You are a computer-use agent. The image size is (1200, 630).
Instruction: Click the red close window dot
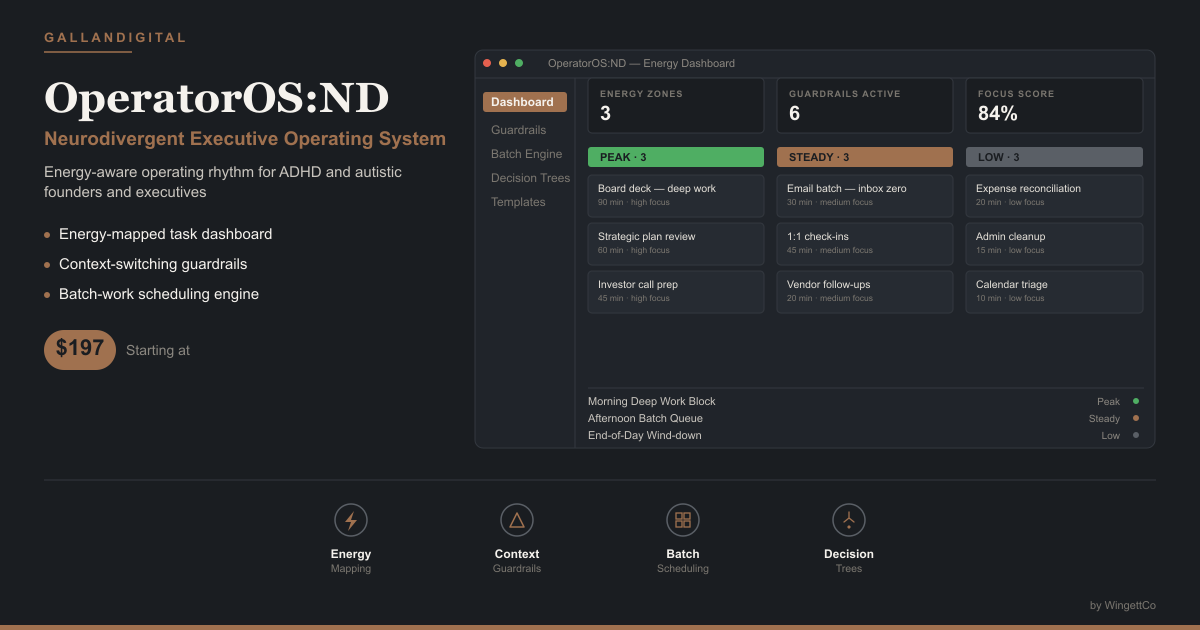(x=487, y=63)
